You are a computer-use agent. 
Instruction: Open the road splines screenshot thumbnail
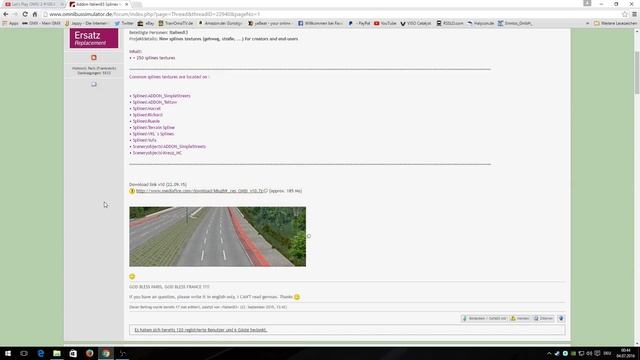click(218, 237)
